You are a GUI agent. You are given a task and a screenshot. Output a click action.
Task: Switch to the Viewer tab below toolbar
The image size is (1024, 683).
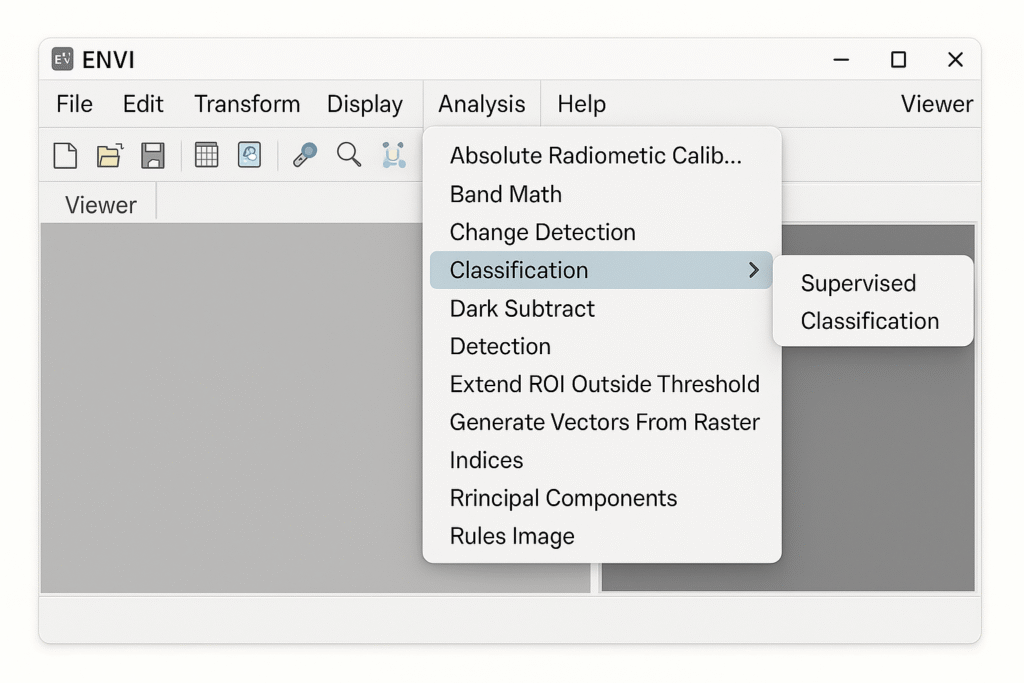[x=101, y=205]
